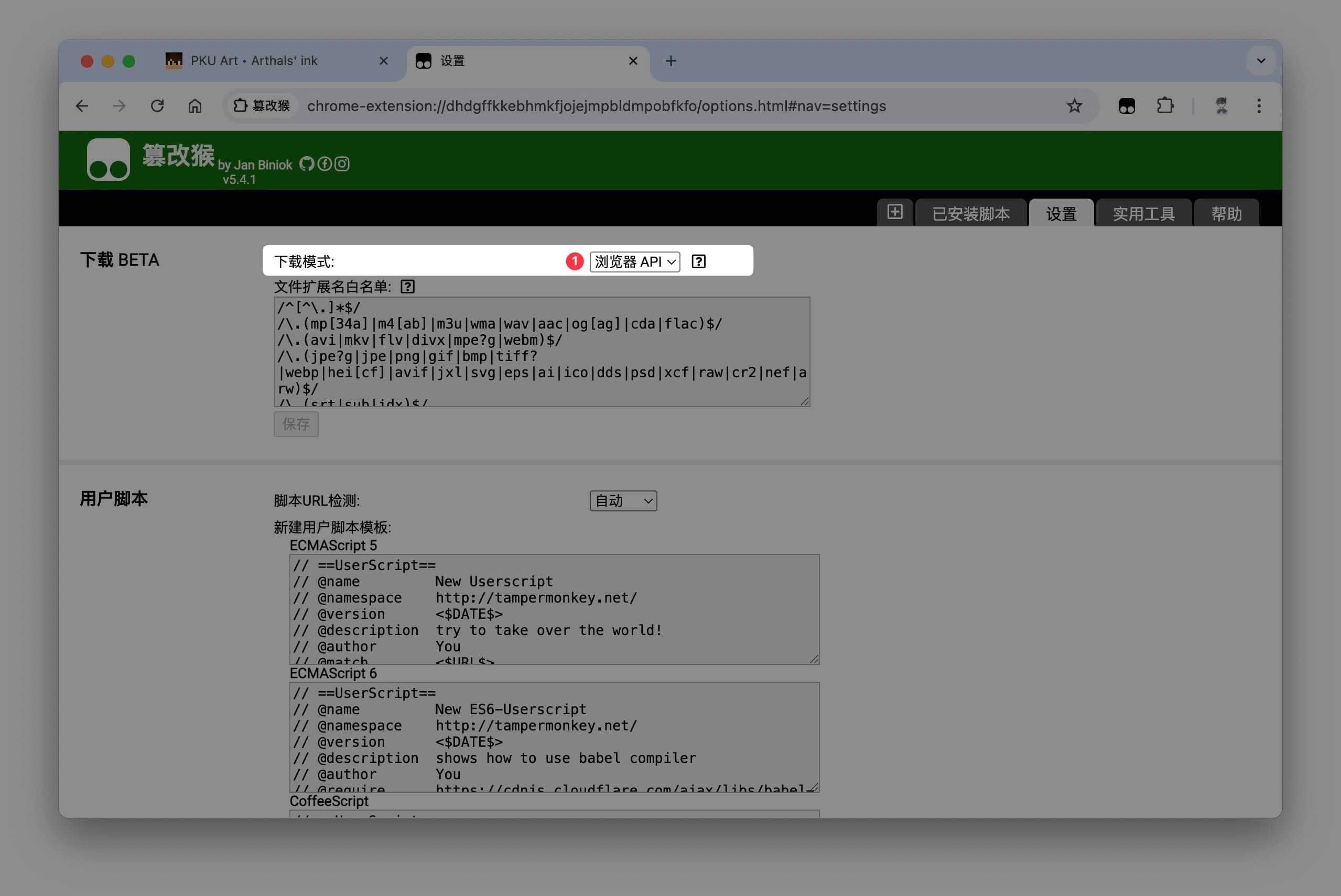Click the 保存 button under whitelist
Image resolution: width=1341 pixels, height=896 pixels.
coord(296,424)
